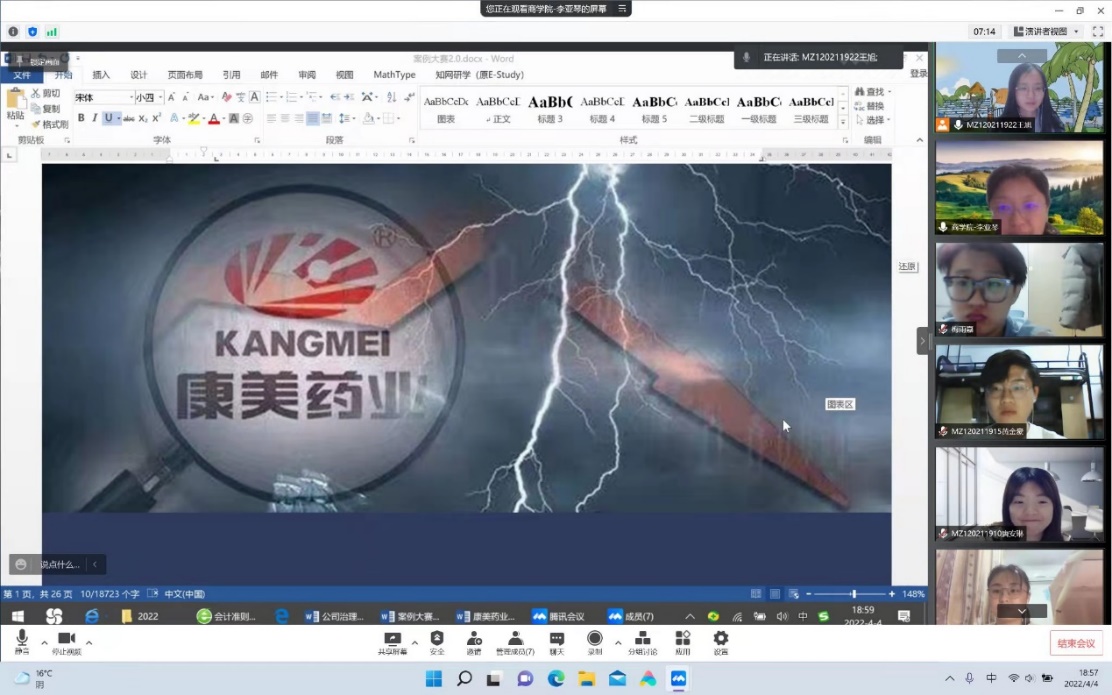1112x695 pixels.
Task: Open the speaker view dropdown
Action: click(1047, 32)
